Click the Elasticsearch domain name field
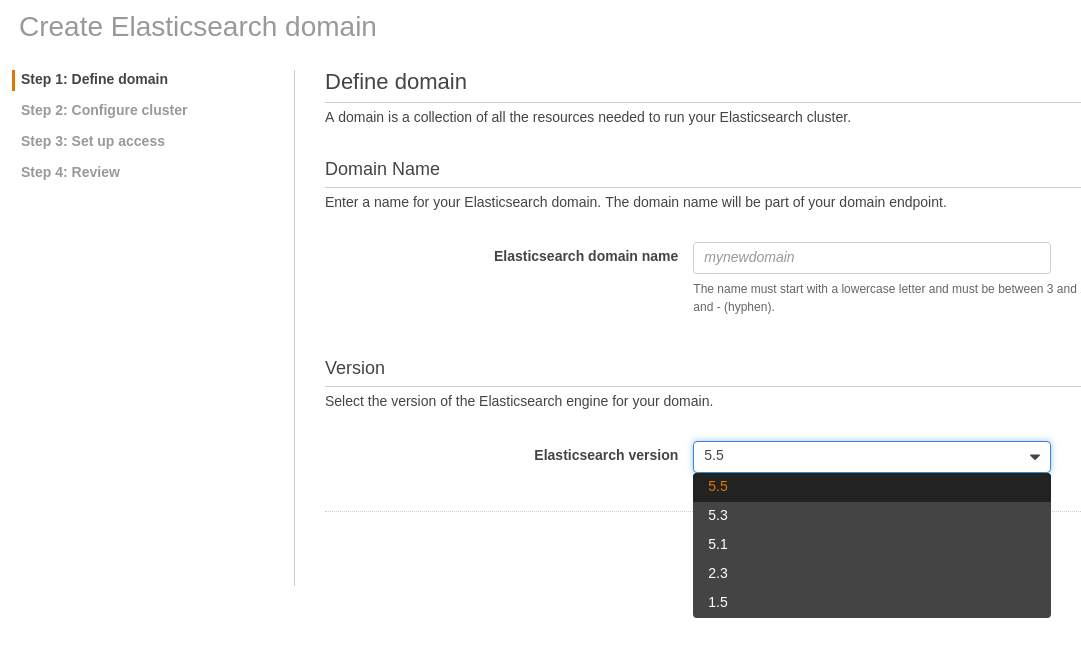This screenshot has width=1081, height=659. click(x=871, y=258)
